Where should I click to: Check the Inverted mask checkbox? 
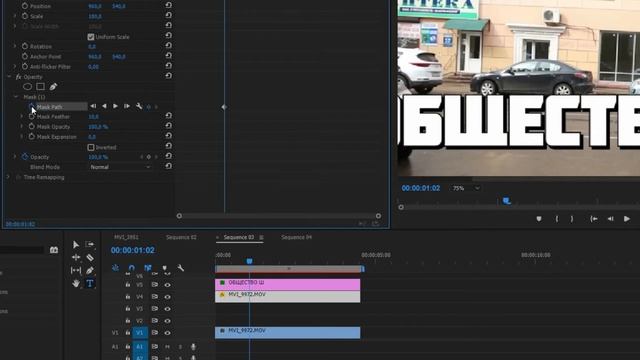(91, 147)
